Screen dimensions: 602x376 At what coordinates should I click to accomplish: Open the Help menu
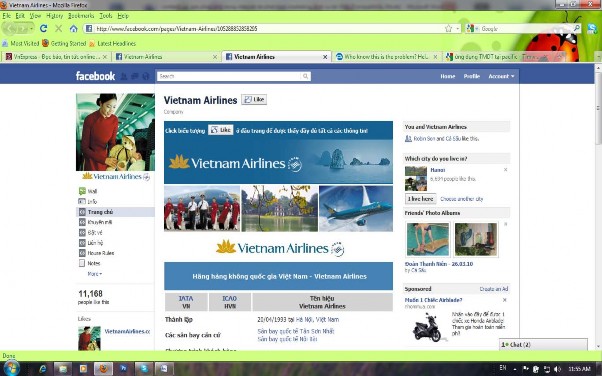coord(123,16)
